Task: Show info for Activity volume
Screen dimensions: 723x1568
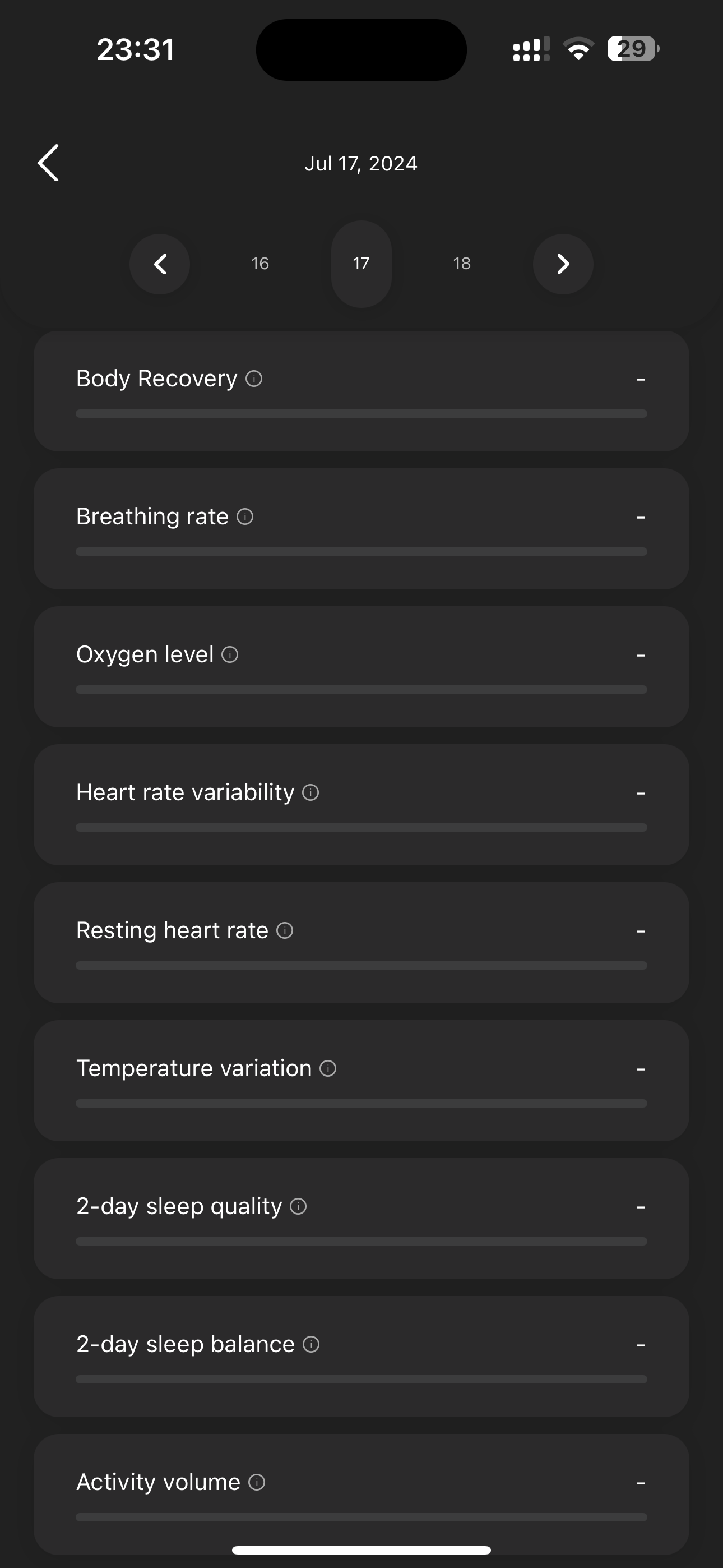Action: [x=257, y=1482]
